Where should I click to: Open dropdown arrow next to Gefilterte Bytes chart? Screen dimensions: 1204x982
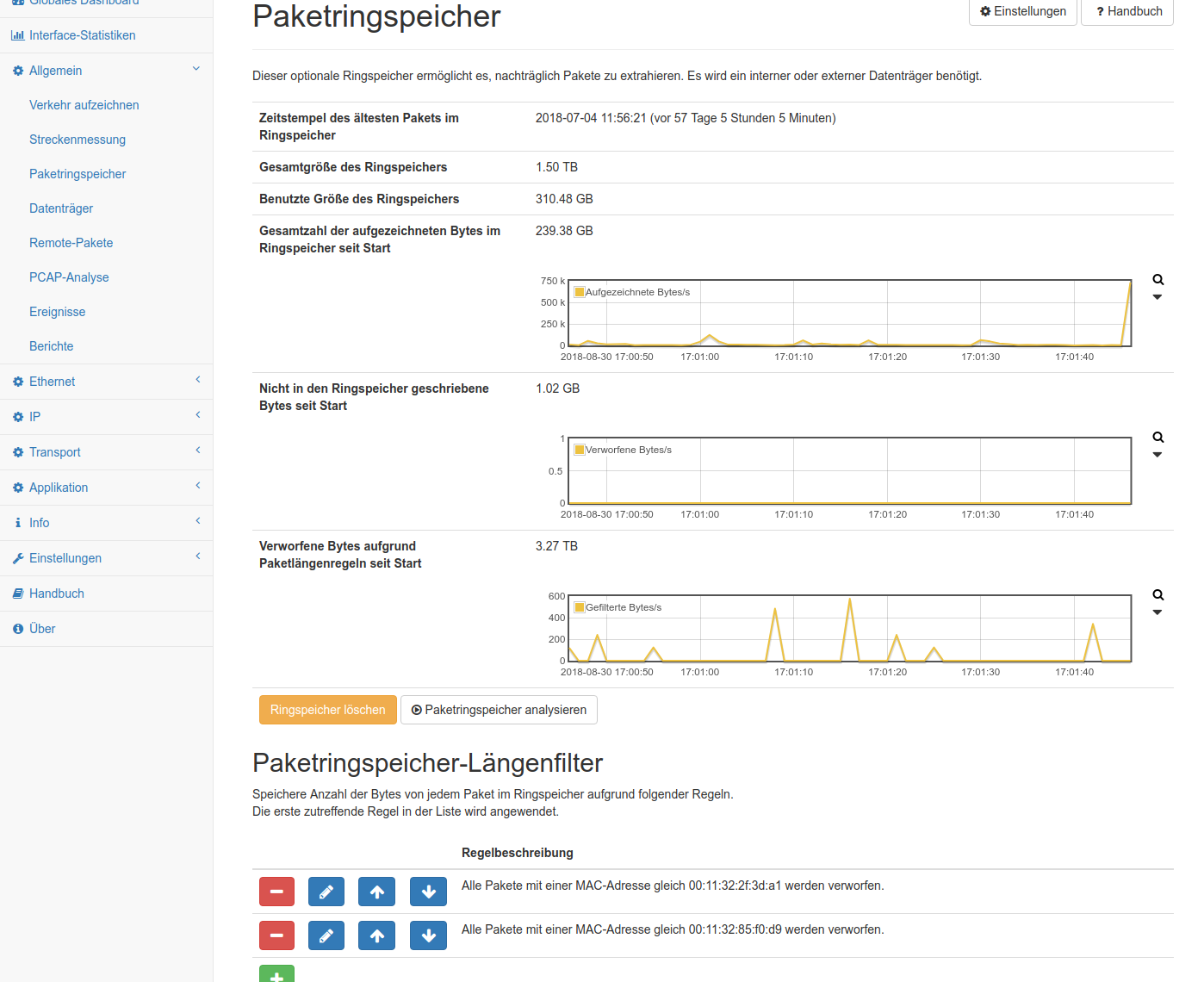[x=1157, y=612]
